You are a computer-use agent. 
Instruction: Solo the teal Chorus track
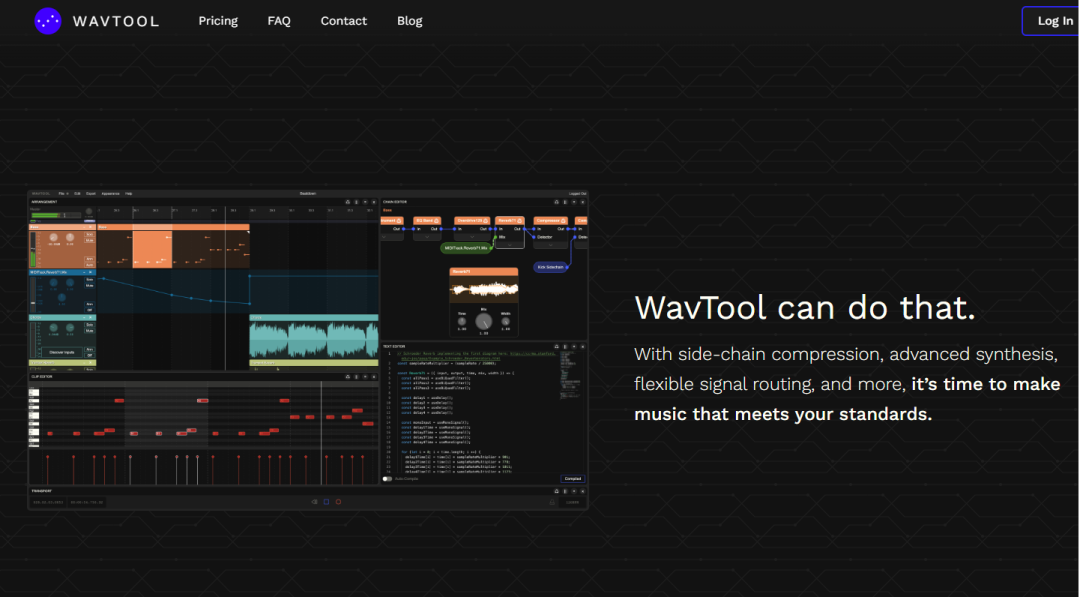pos(90,324)
